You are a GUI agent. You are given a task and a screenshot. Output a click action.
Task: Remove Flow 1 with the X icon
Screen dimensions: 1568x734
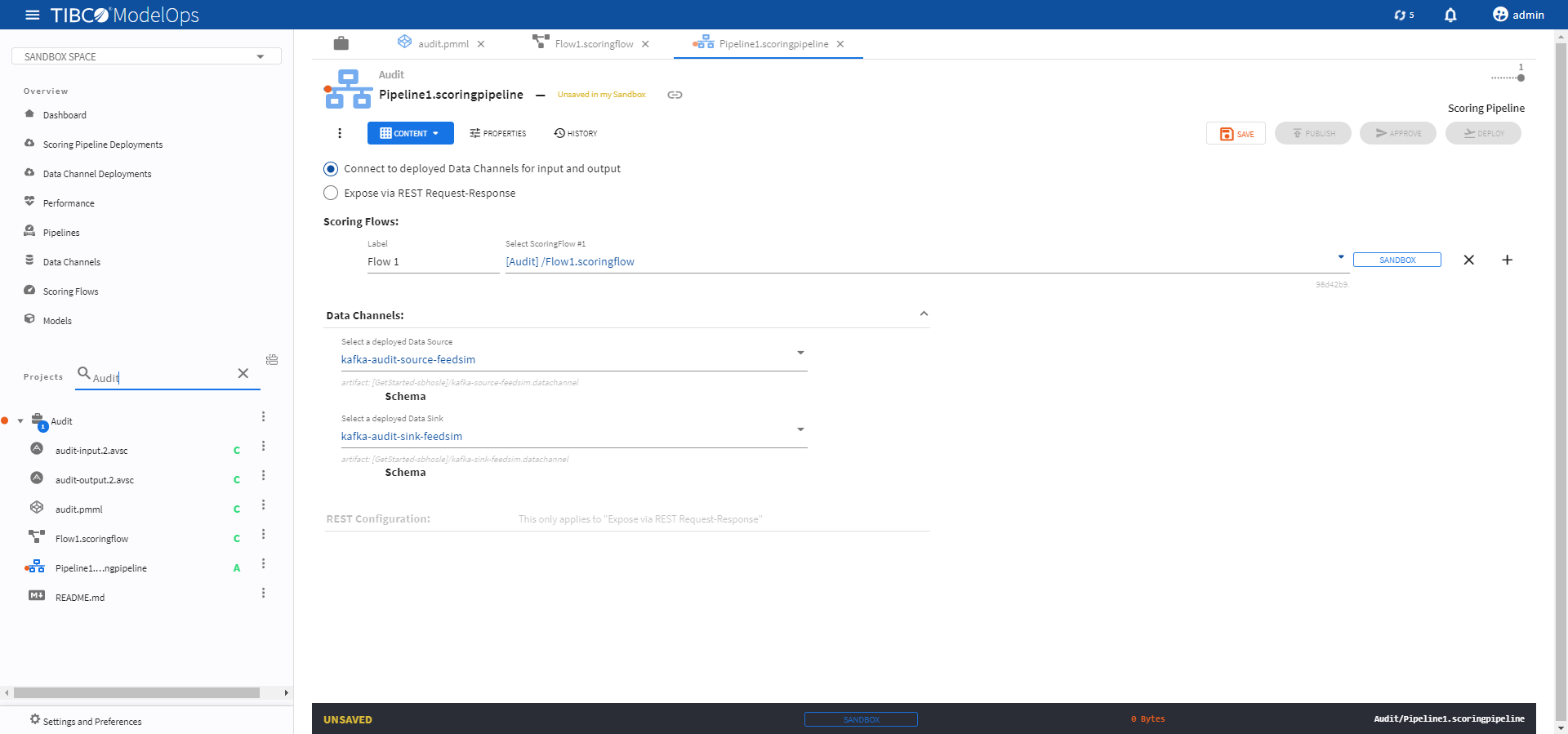pos(1468,260)
